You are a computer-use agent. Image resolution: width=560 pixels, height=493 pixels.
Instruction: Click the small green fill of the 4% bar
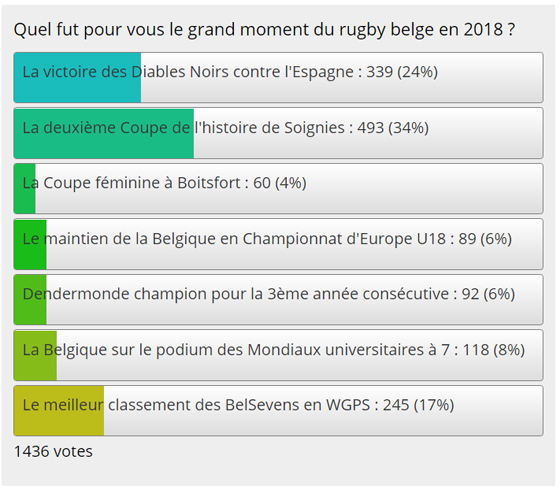25,189
